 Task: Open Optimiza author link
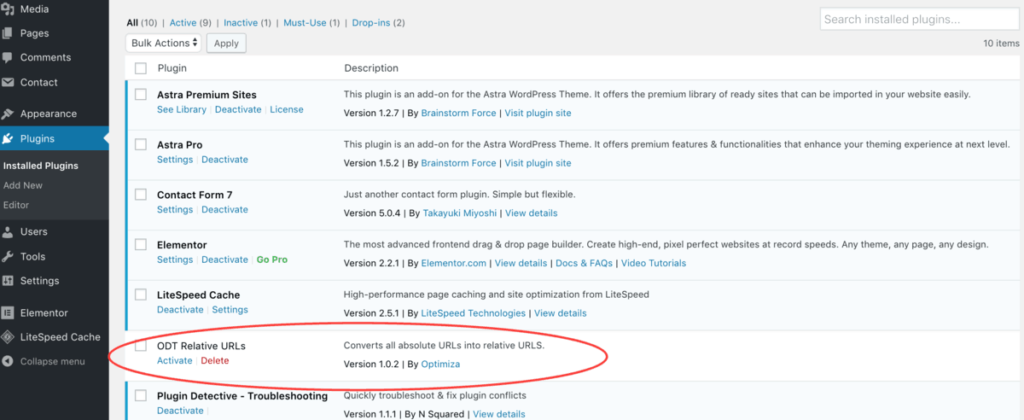[x=440, y=364]
